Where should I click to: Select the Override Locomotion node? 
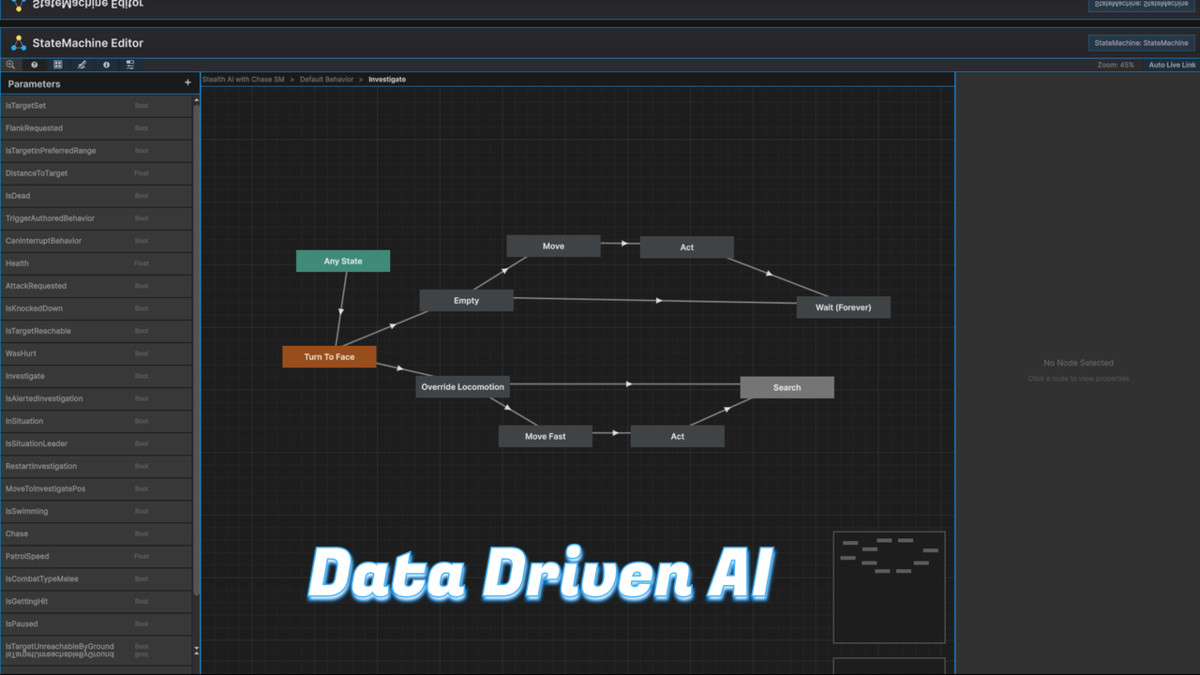pyautogui.click(x=463, y=387)
